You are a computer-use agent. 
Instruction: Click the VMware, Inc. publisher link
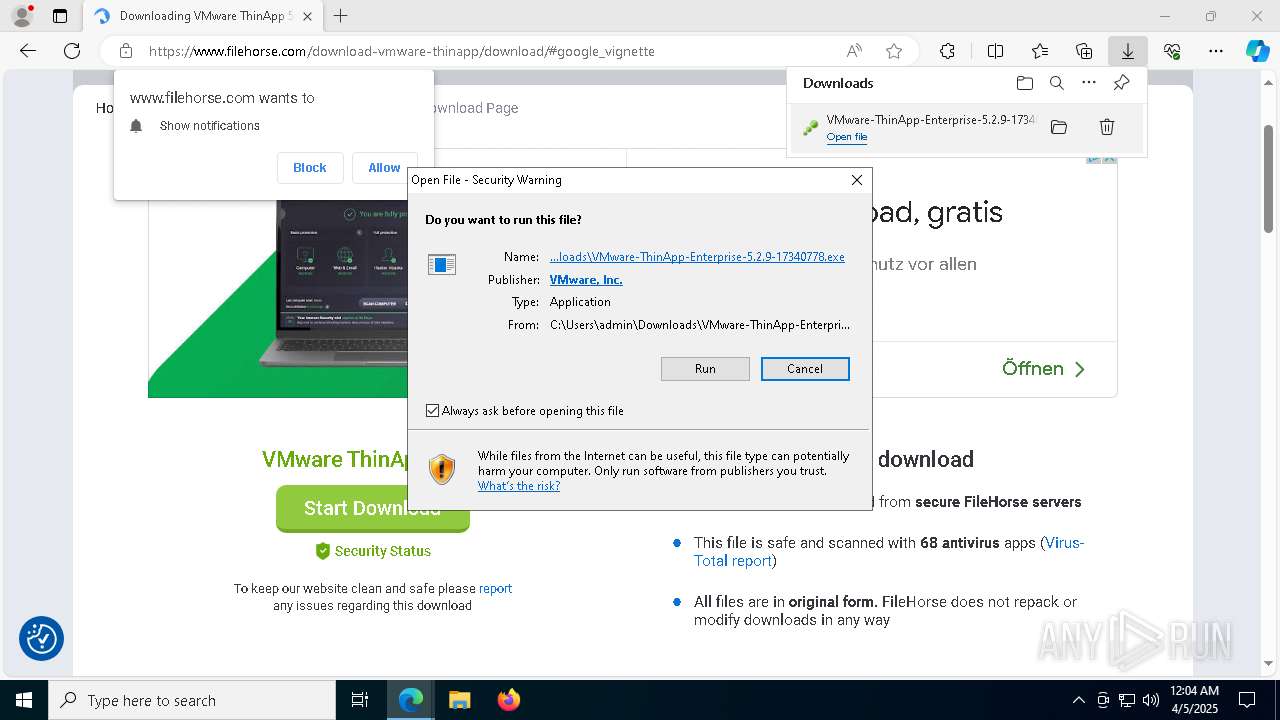click(586, 280)
